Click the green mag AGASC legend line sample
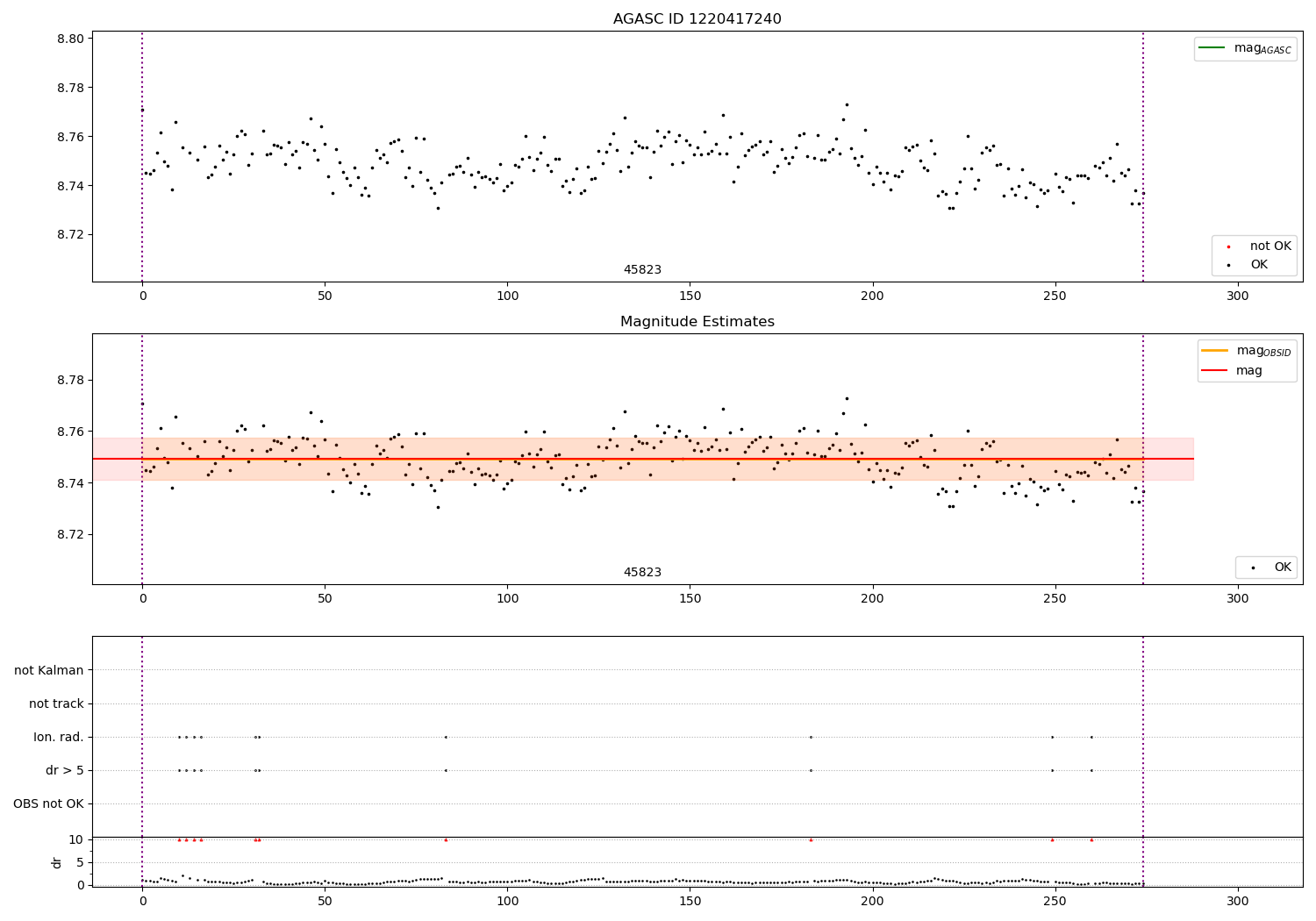Viewport: 1316px width, 921px height. 1212,48
